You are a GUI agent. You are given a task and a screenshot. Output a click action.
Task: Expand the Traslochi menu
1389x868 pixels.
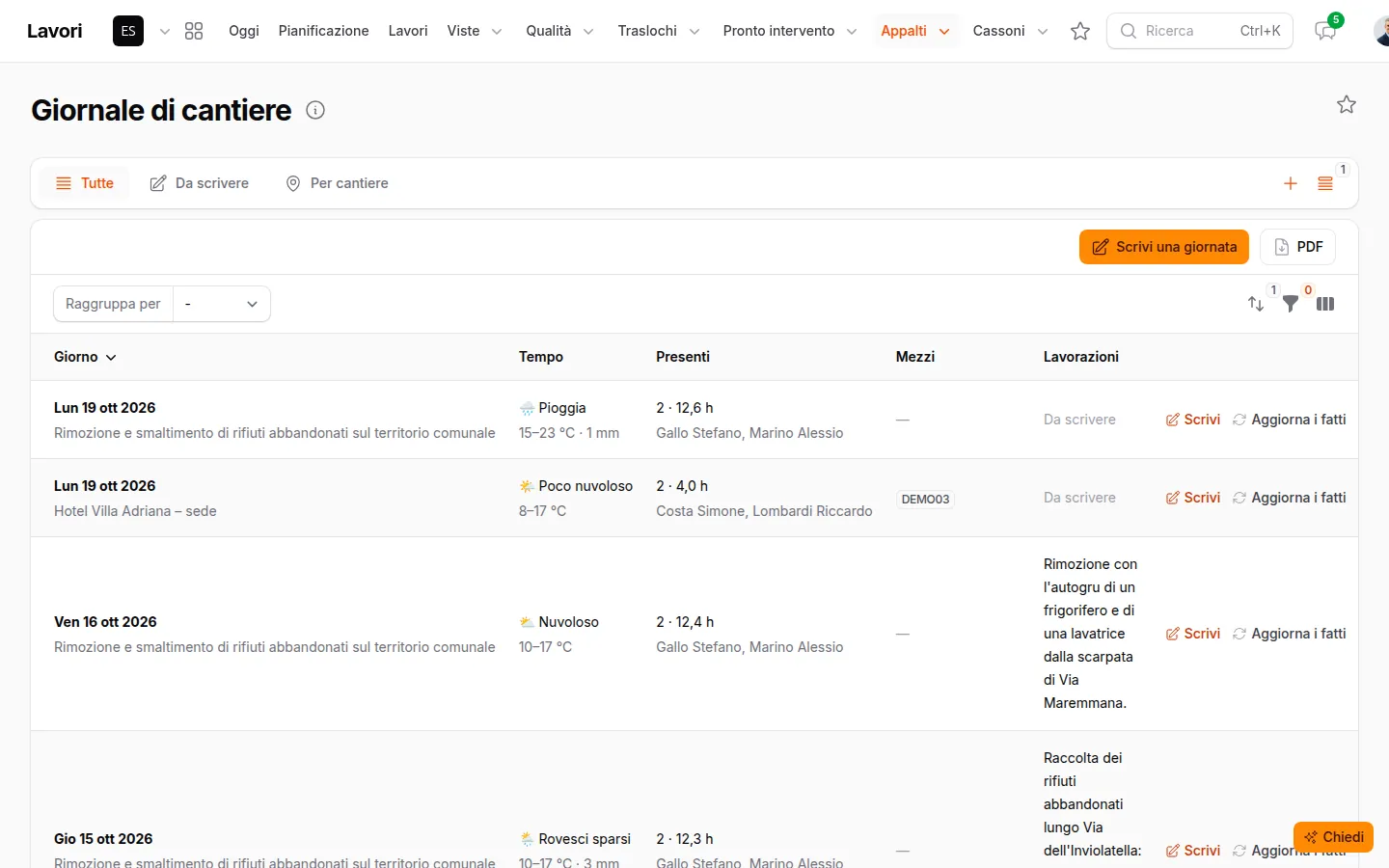659,31
